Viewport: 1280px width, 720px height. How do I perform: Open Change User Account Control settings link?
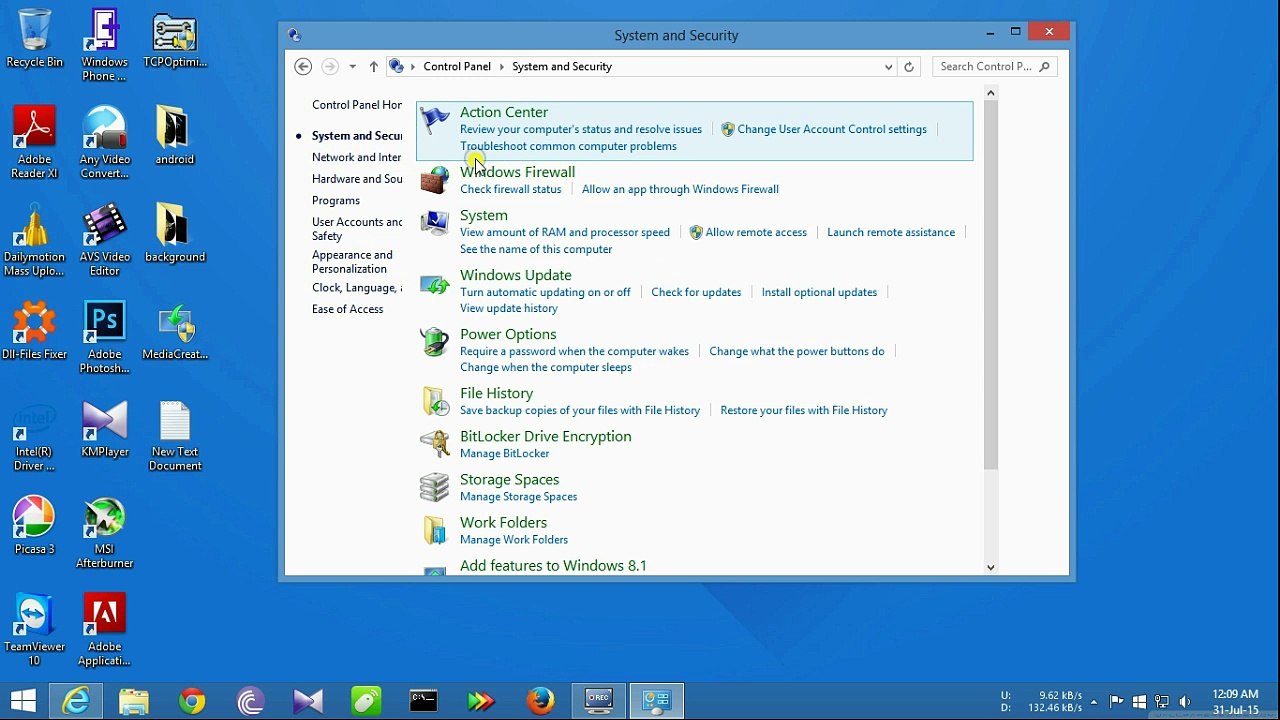coord(832,129)
